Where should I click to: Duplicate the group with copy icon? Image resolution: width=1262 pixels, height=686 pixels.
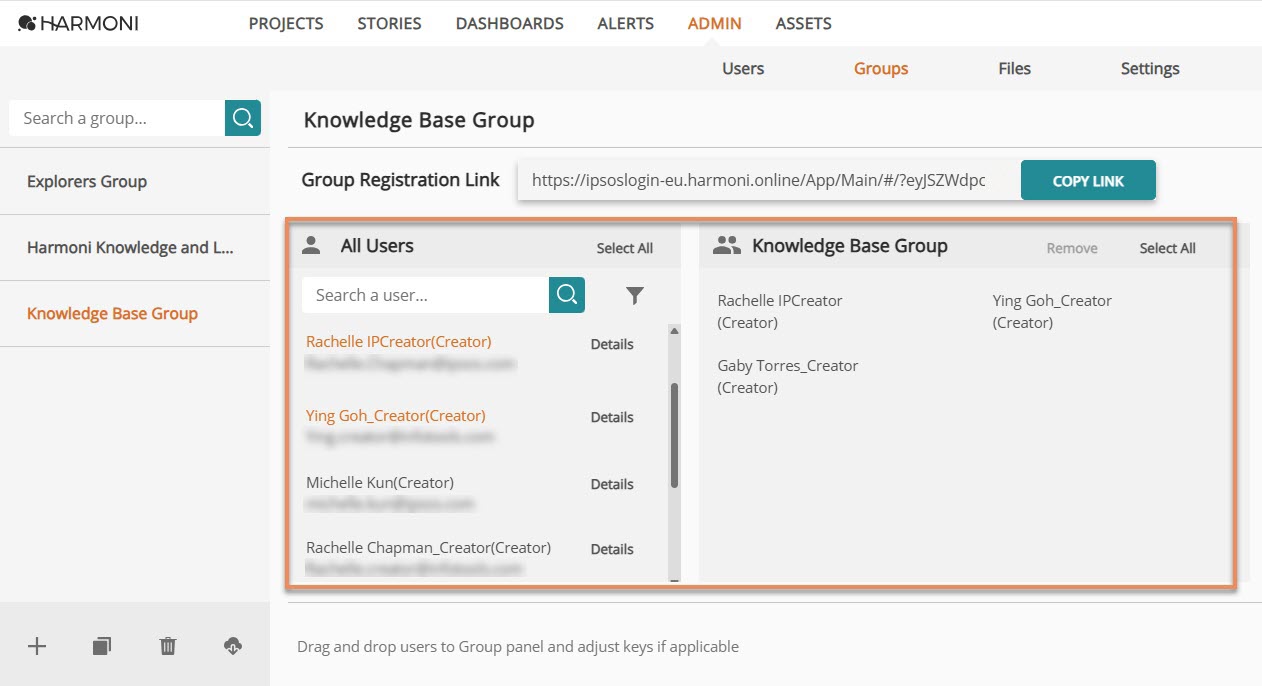101,646
